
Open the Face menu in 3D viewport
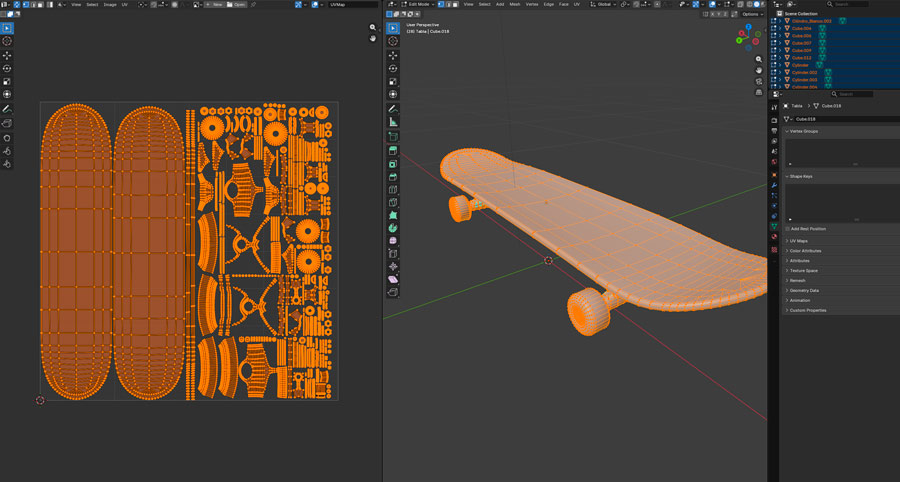click(564, 4)
